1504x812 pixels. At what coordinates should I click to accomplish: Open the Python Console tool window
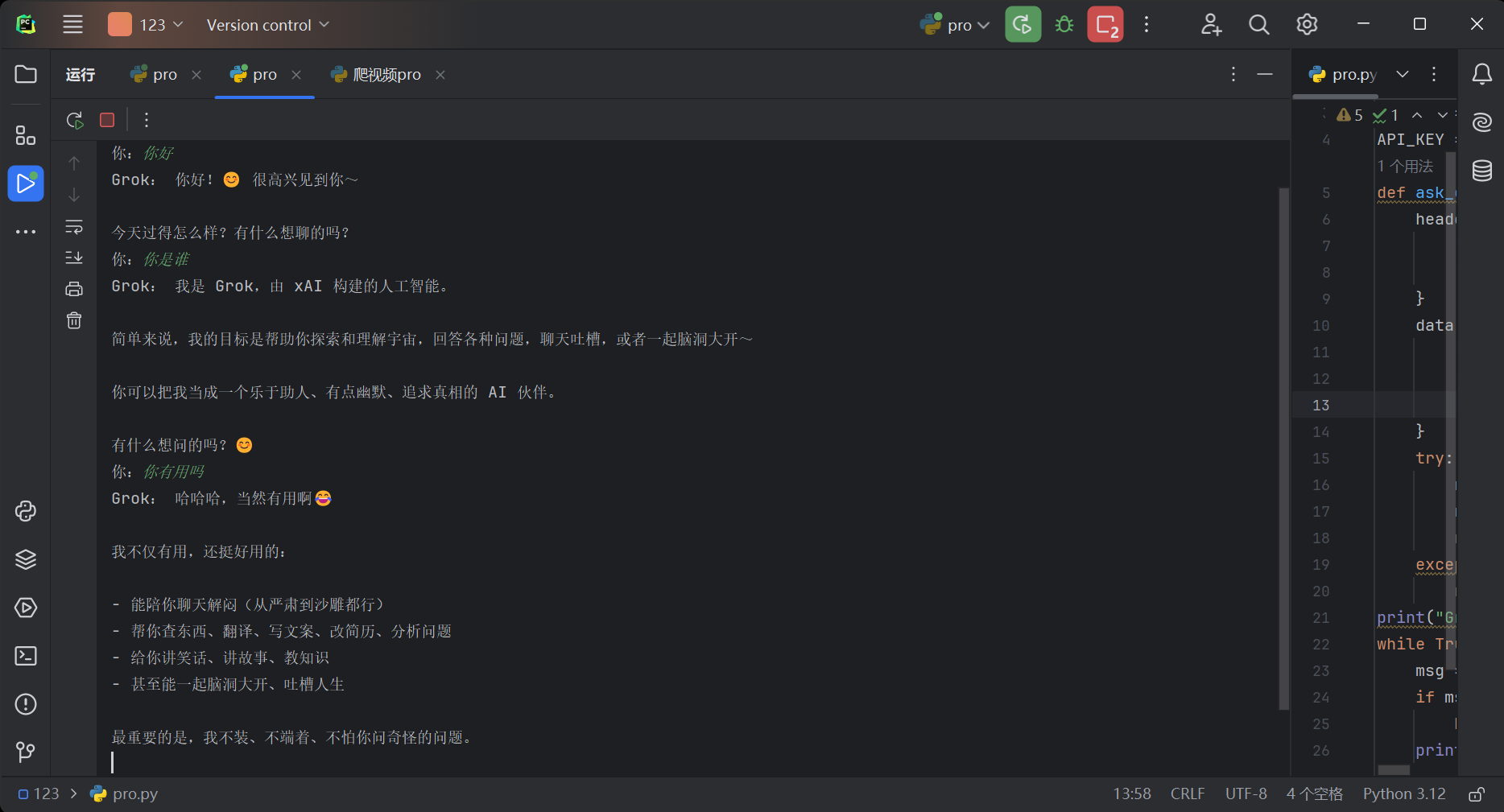pos(26,511)
